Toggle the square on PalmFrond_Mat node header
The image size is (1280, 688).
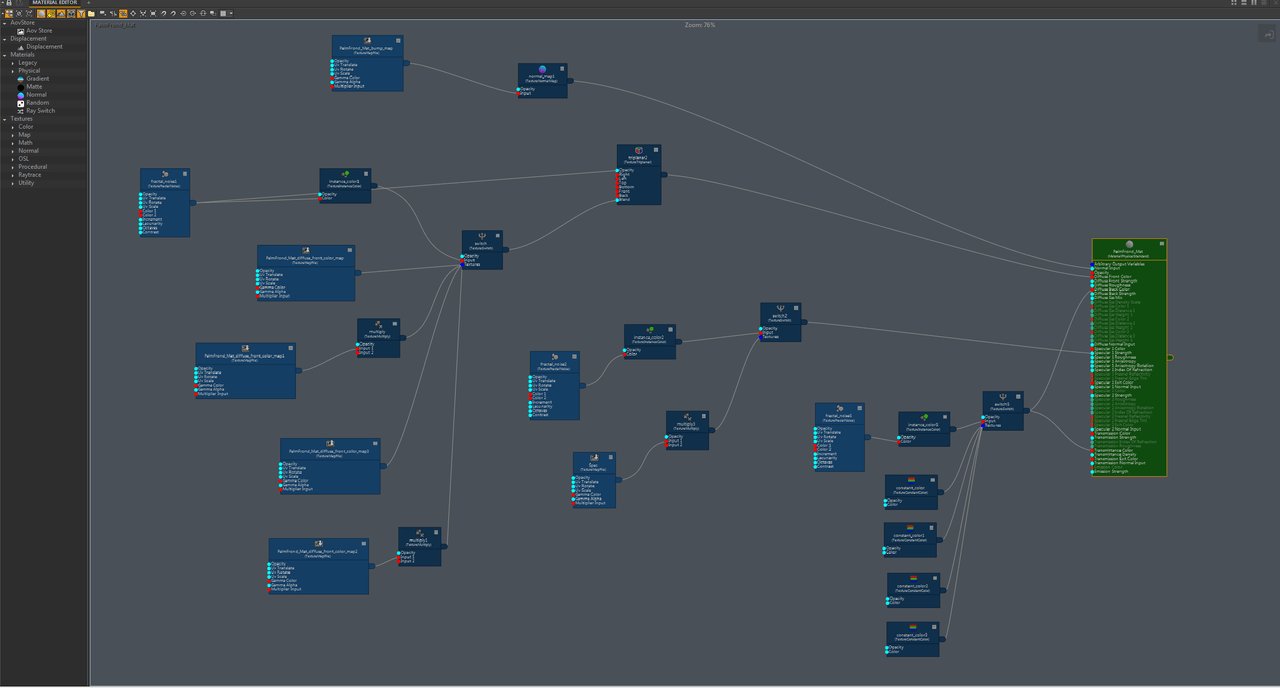coord(1161,244)
